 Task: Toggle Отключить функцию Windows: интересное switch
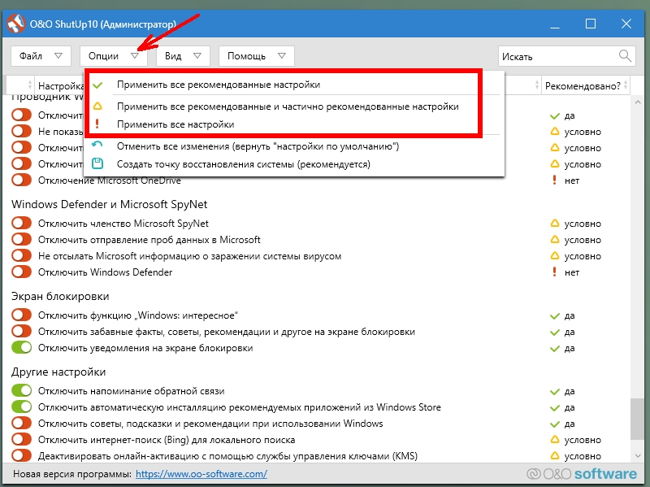click(x=22, y=315)
